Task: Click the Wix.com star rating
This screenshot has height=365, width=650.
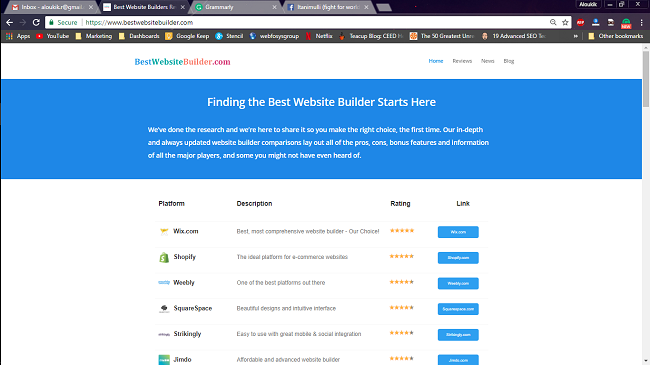Action: [x=402, y=231]
